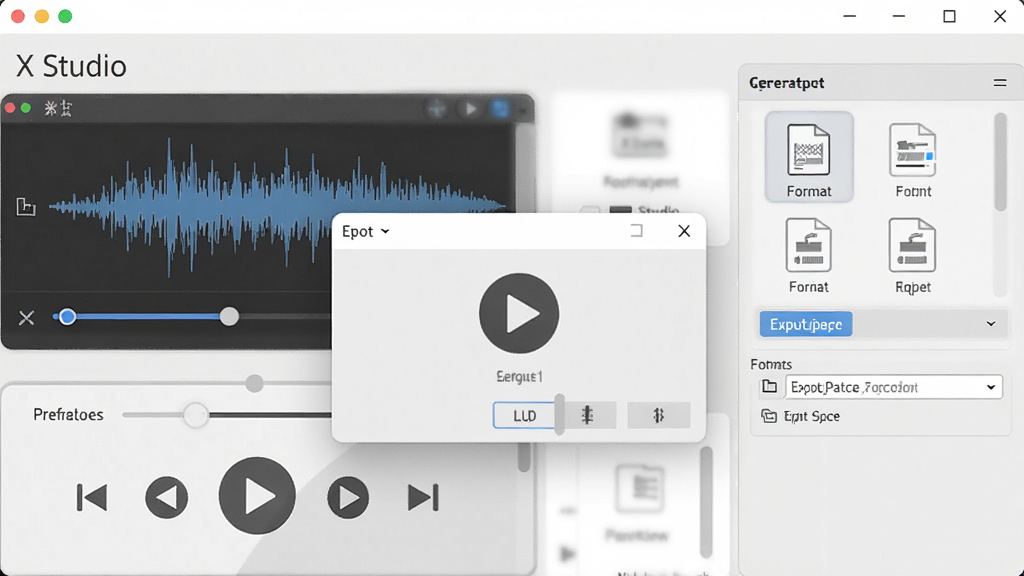Click the blurred page thumbnail in lower middle panel

pyautogui.click(x=639, y=489)
